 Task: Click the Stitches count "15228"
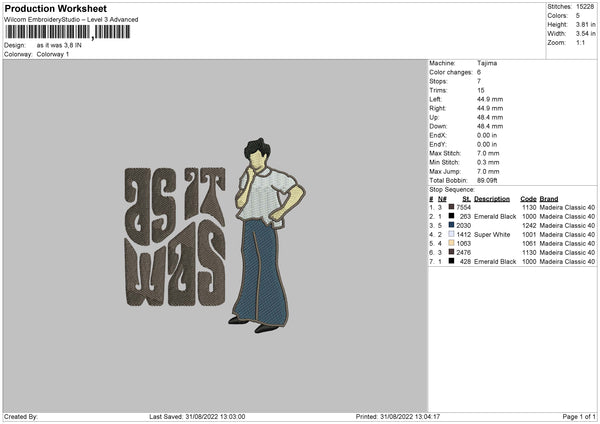[x=585, y=7]
